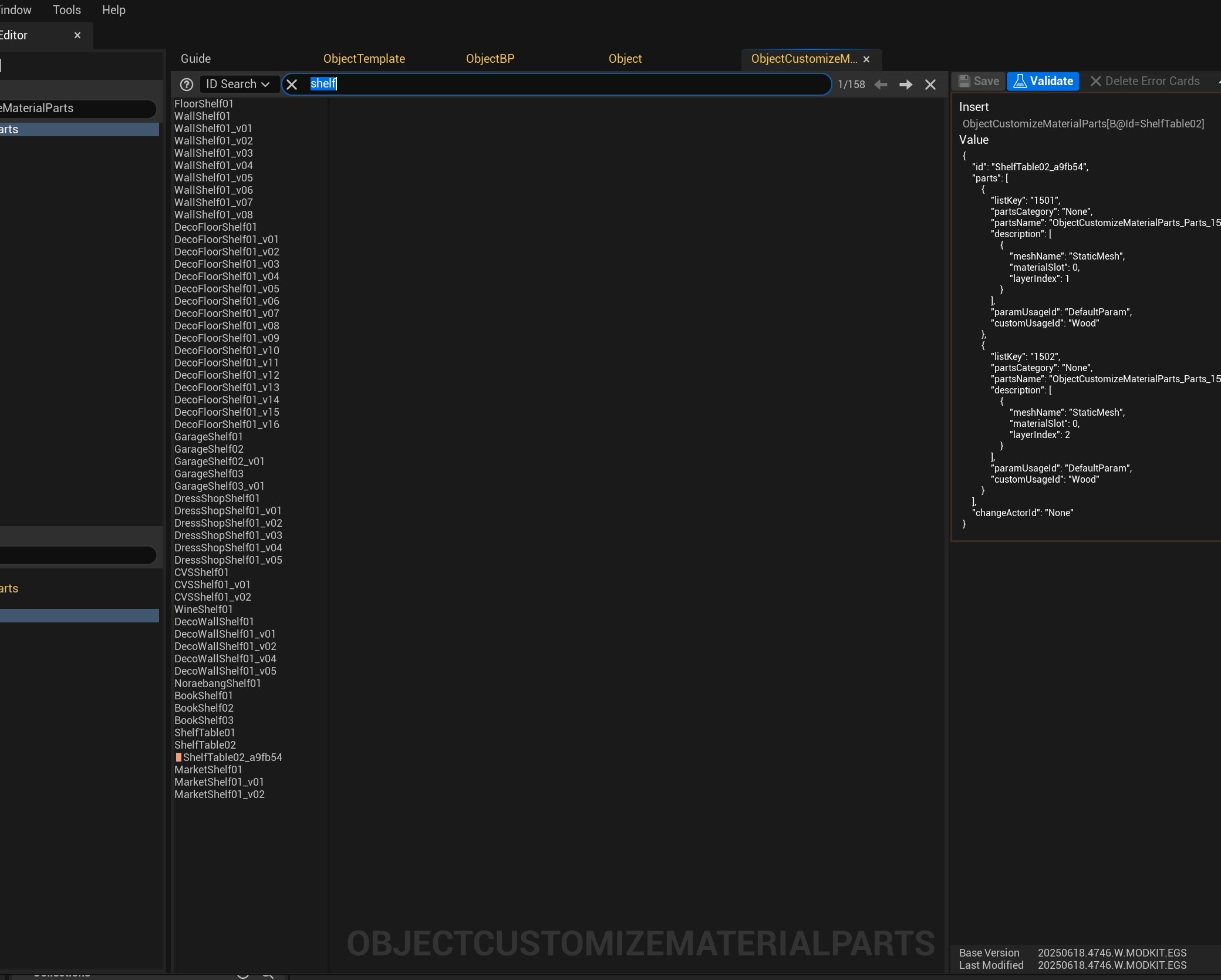This screenshot has width=1221, height=980.
Task: Click the Base Version value
Action: pos(1112,953)
